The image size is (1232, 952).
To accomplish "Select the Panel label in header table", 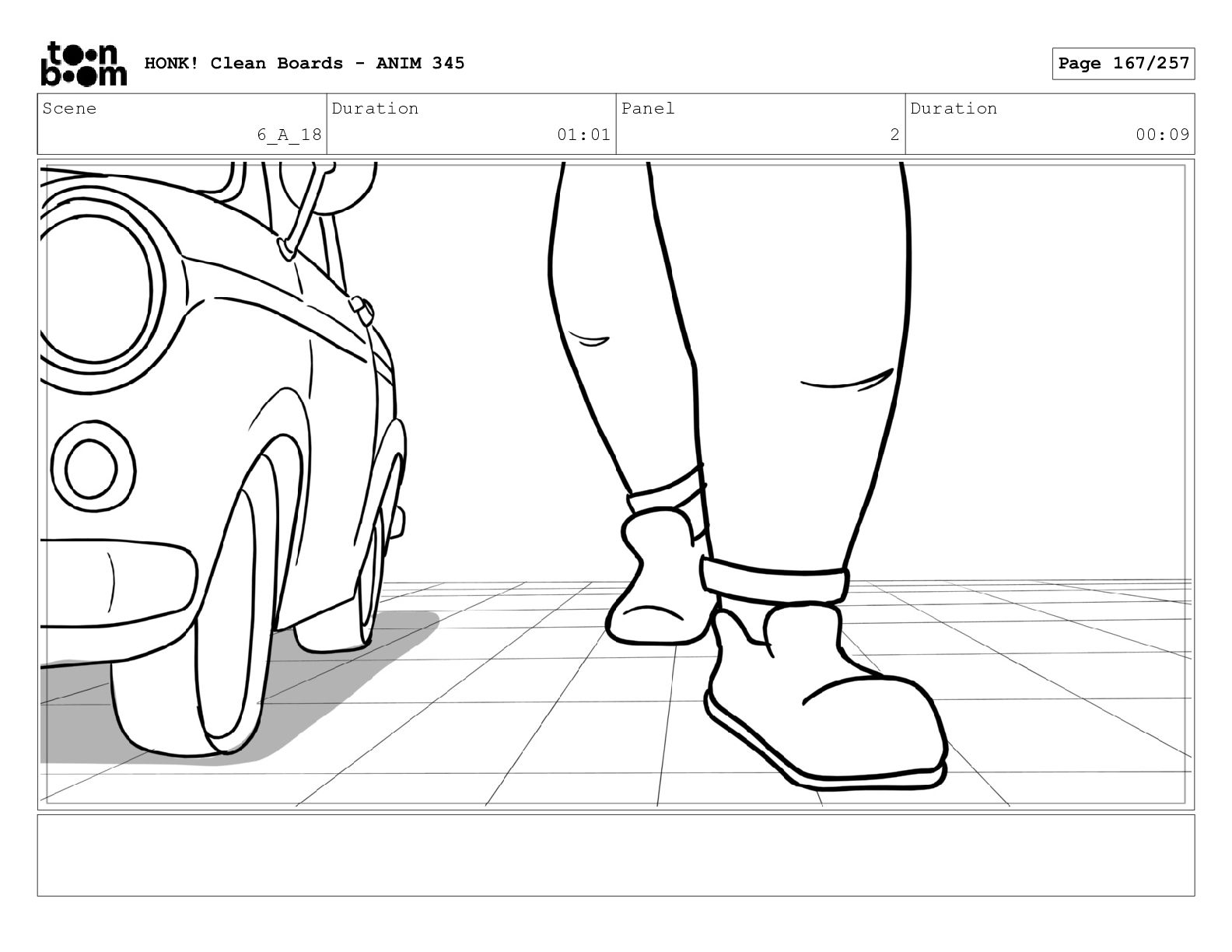I will 648,109.
